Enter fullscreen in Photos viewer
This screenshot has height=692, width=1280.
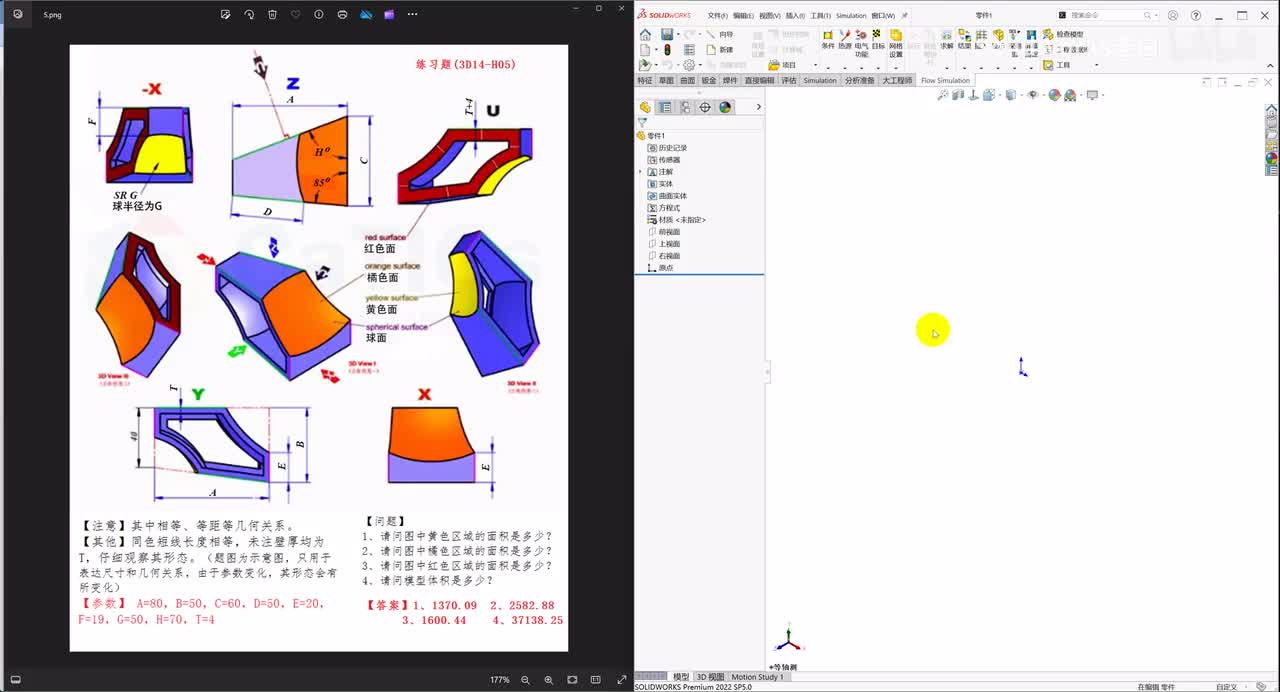point(621,680)
